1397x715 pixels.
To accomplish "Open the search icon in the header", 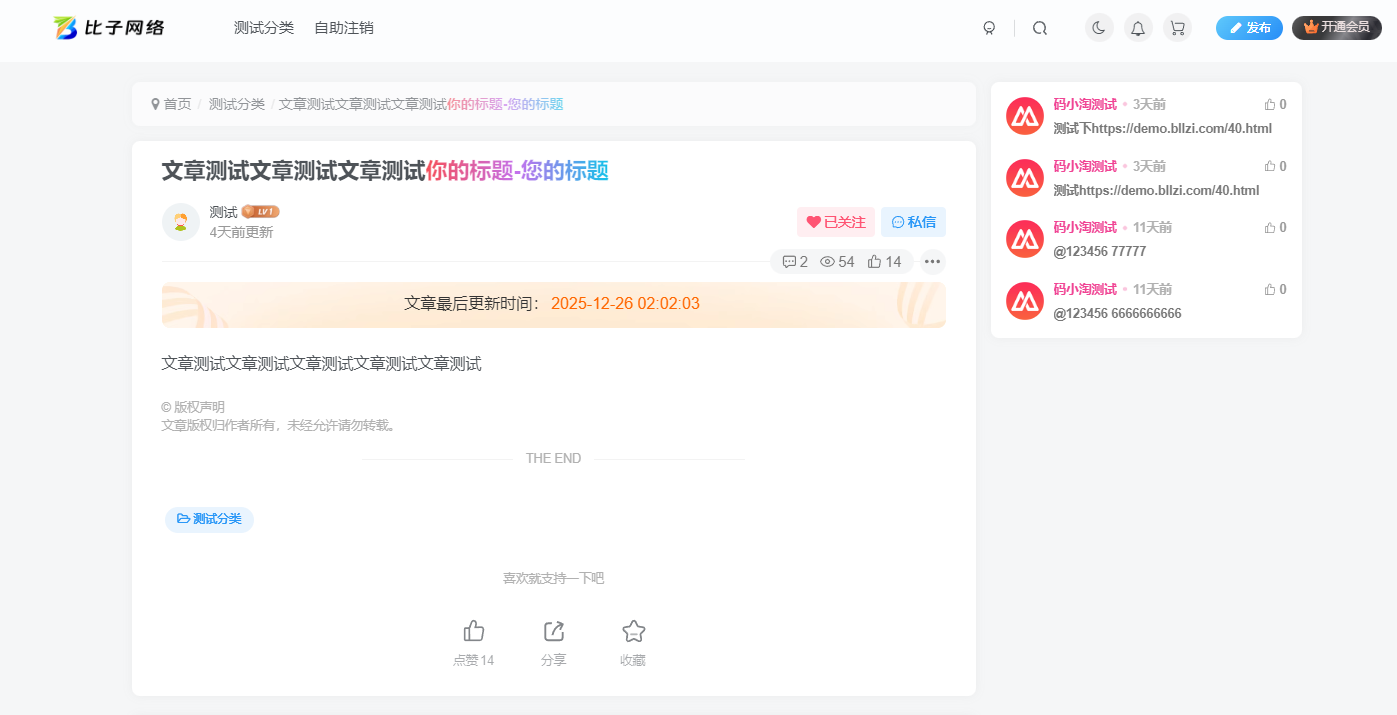I will tap(1040, 27).
